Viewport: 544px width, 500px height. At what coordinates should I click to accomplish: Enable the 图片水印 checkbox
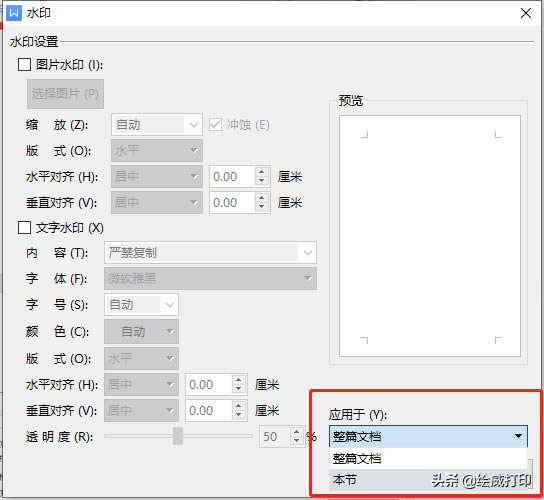(24, 65)
